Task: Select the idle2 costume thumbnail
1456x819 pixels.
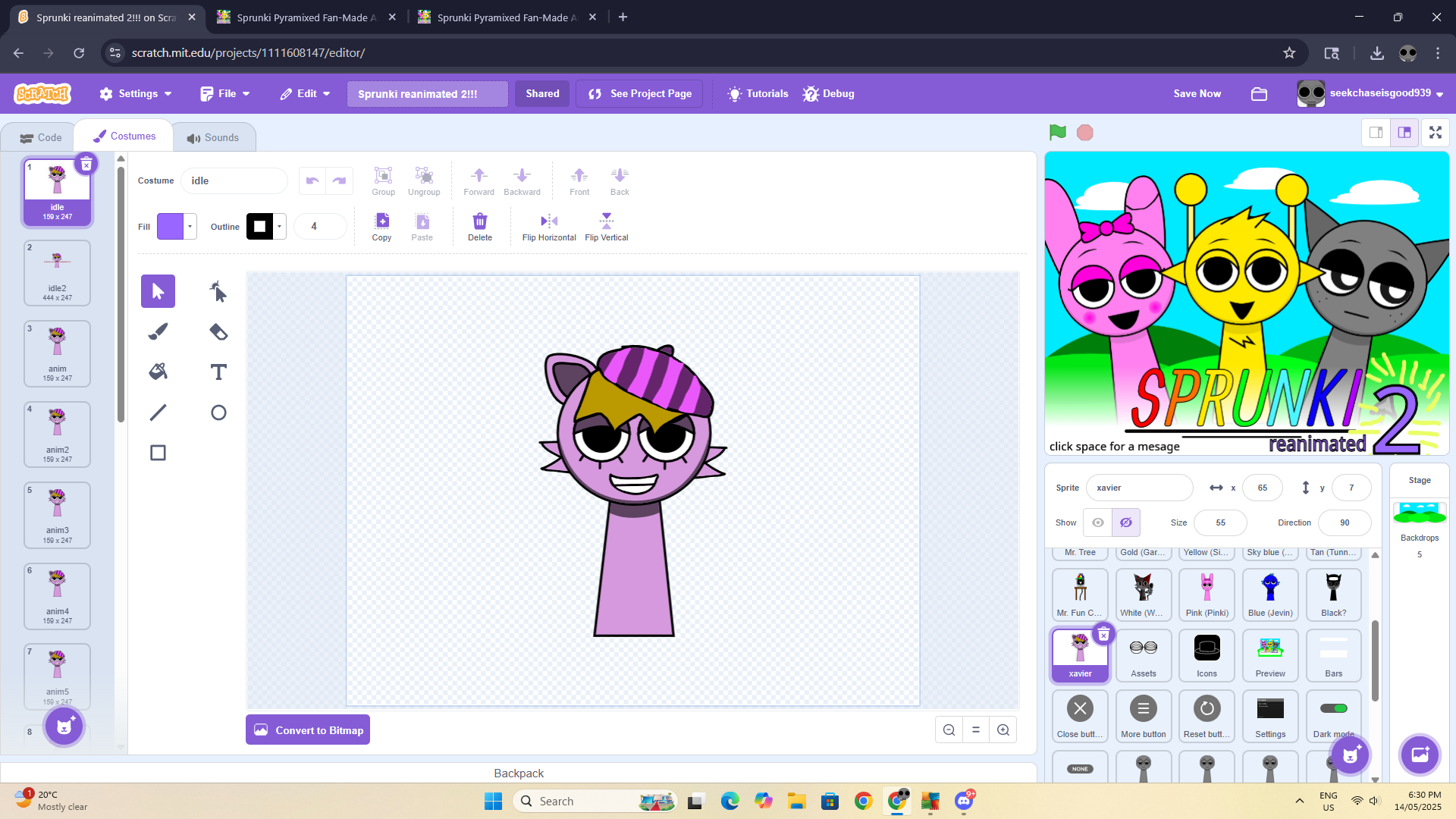Action: coord(58,273)
